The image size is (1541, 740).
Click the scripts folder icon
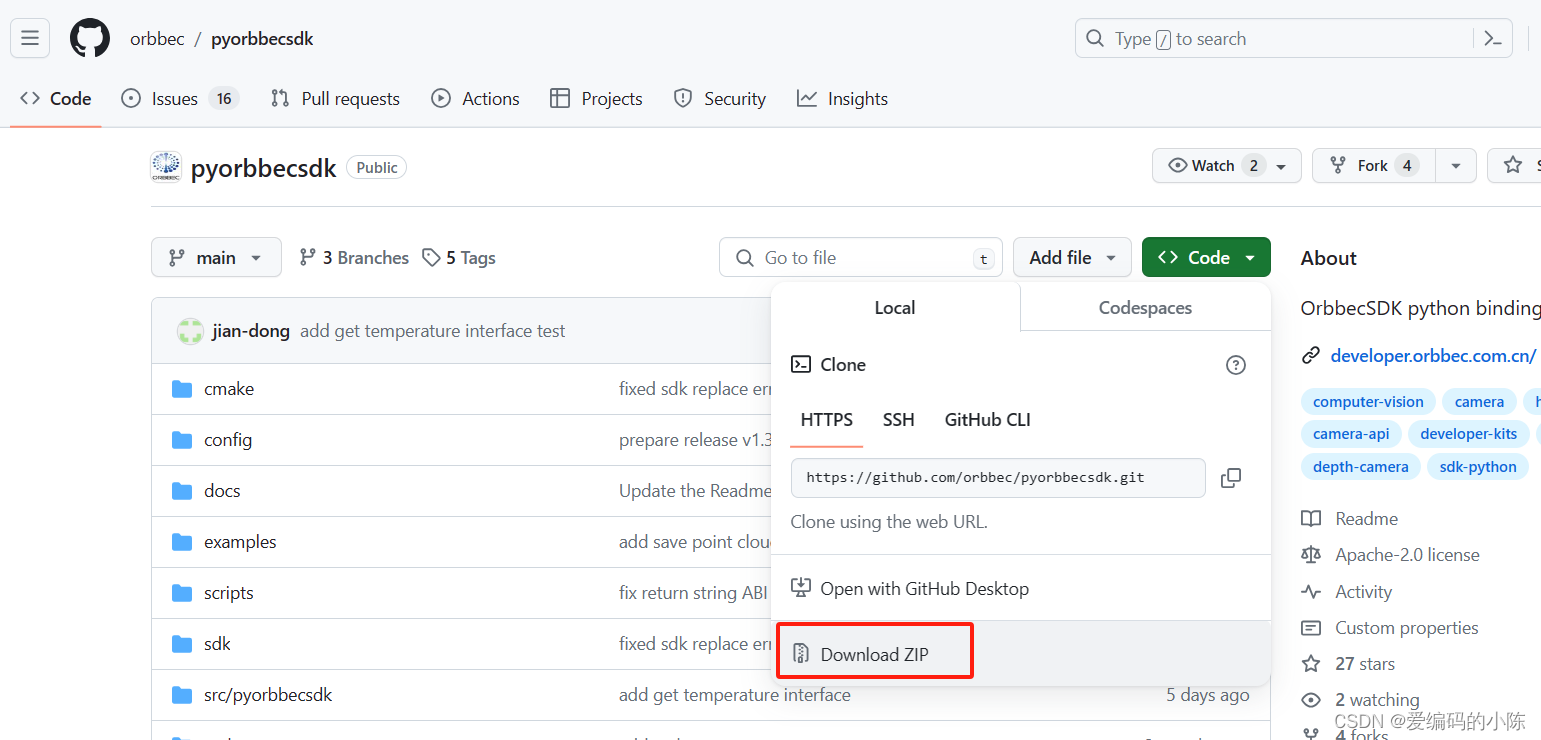(181, 593)
